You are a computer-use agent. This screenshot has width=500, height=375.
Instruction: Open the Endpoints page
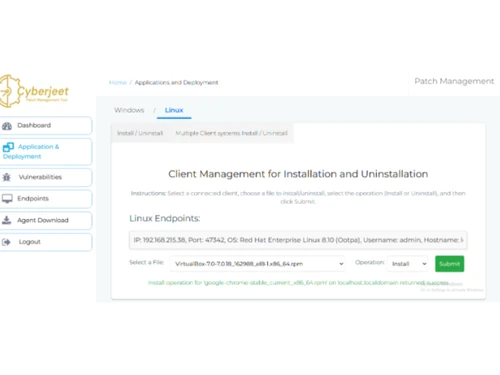tap(46, 199)
